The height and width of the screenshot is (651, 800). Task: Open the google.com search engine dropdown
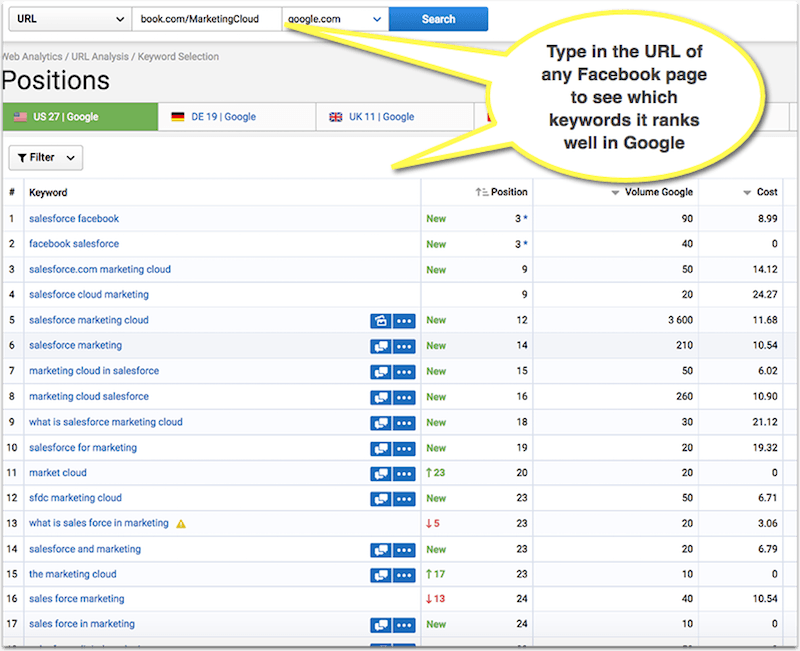335,19
